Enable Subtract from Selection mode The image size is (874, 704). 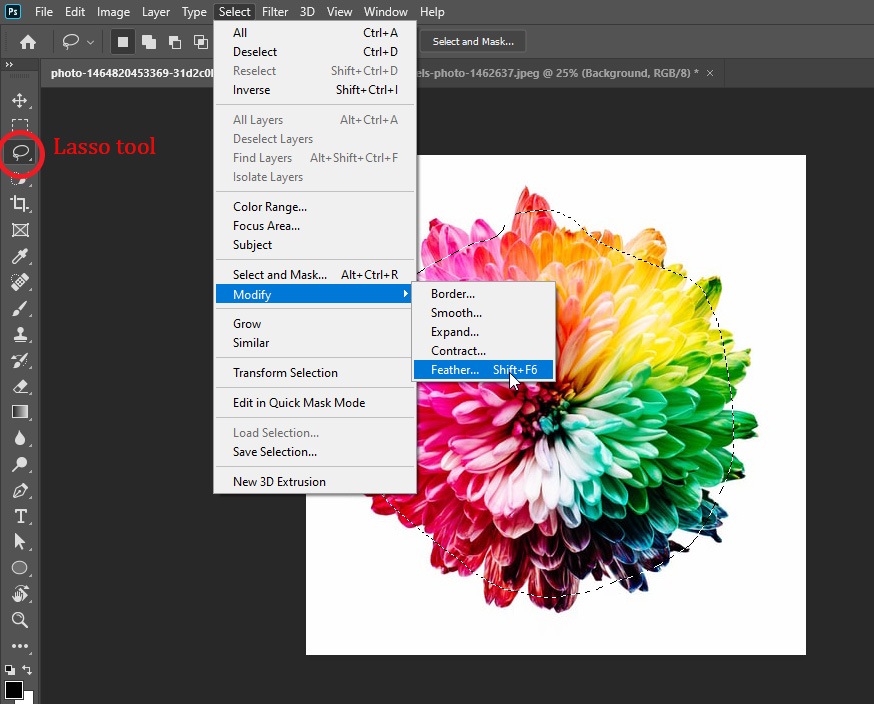[x=175, y=42]
